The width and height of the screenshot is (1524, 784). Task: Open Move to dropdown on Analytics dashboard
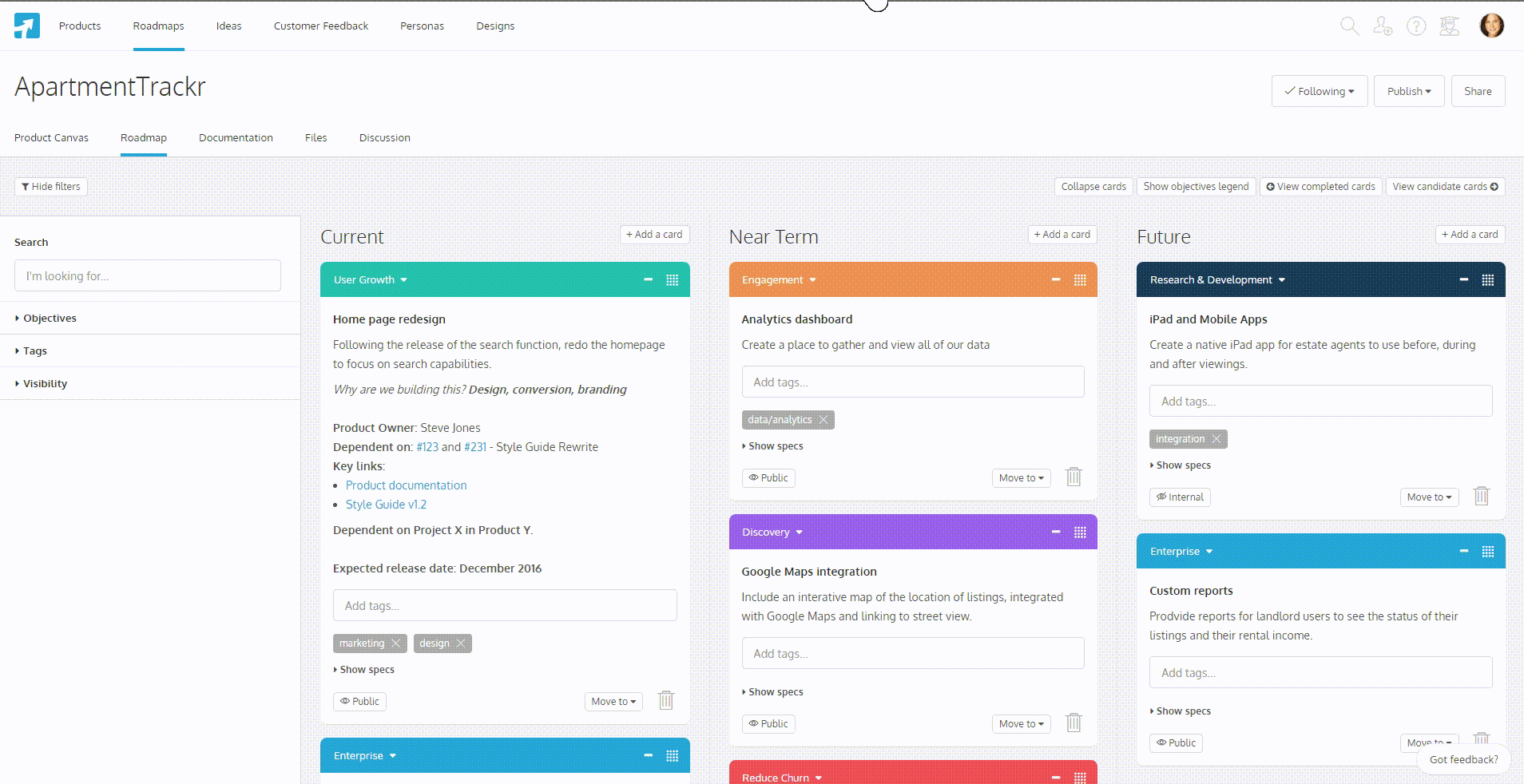click(x=1021, y=478)
